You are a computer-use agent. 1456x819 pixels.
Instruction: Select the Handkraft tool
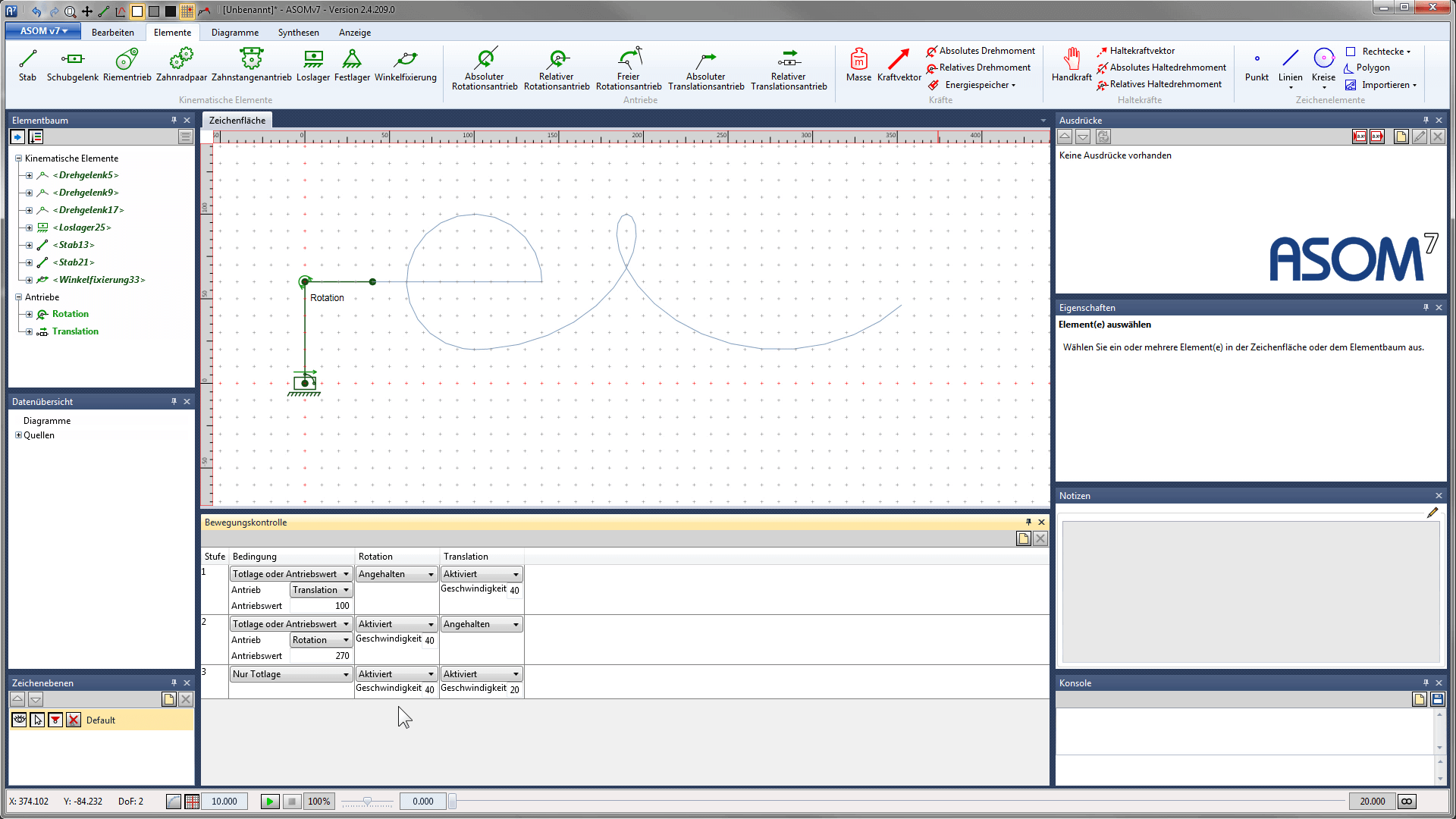click(1072, 65)
